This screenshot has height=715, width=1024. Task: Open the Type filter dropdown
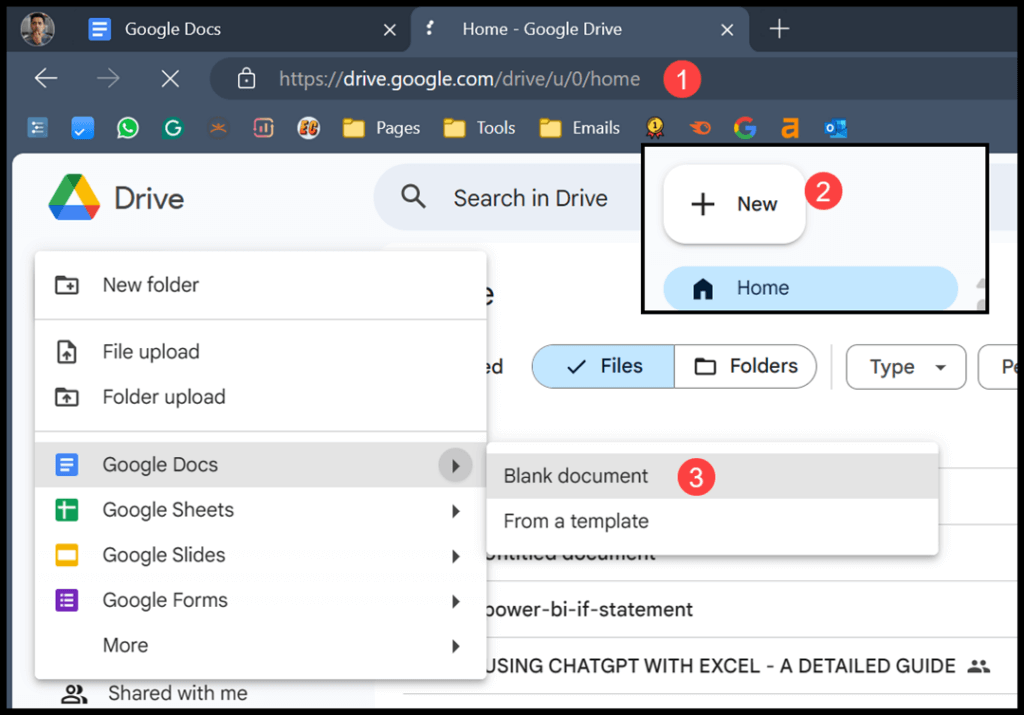[x=905, y=366]
